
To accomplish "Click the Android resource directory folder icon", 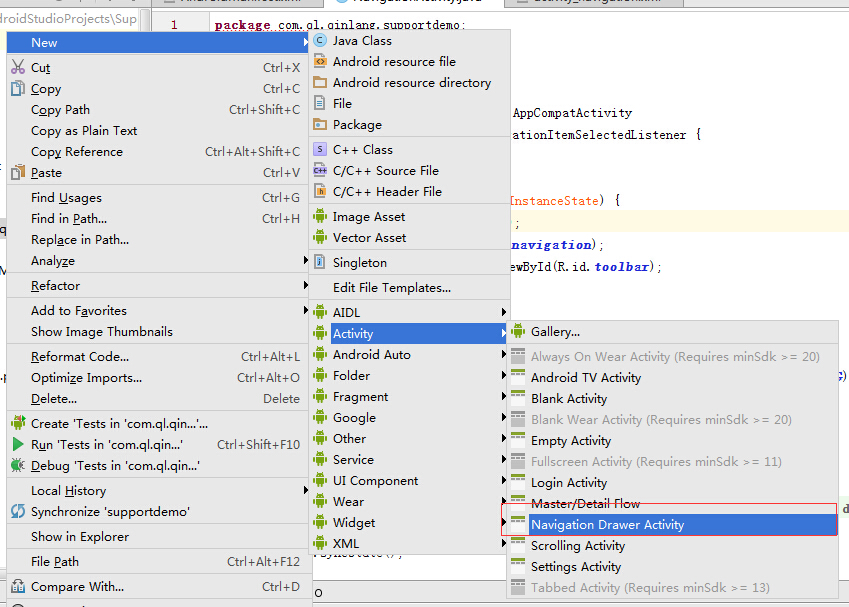I will coord(321,82).
